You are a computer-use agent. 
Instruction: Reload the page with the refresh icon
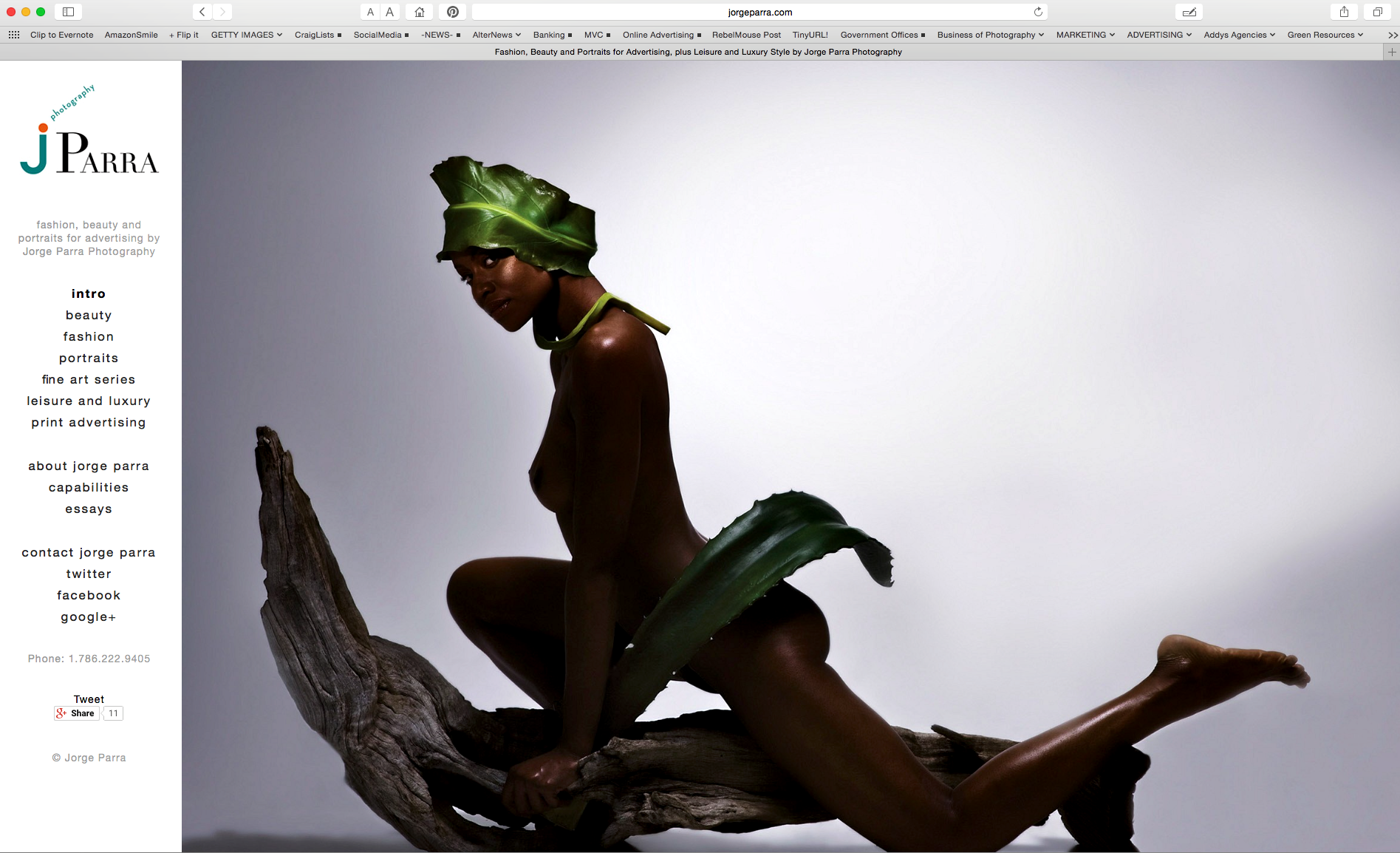tap(1038, 12)
